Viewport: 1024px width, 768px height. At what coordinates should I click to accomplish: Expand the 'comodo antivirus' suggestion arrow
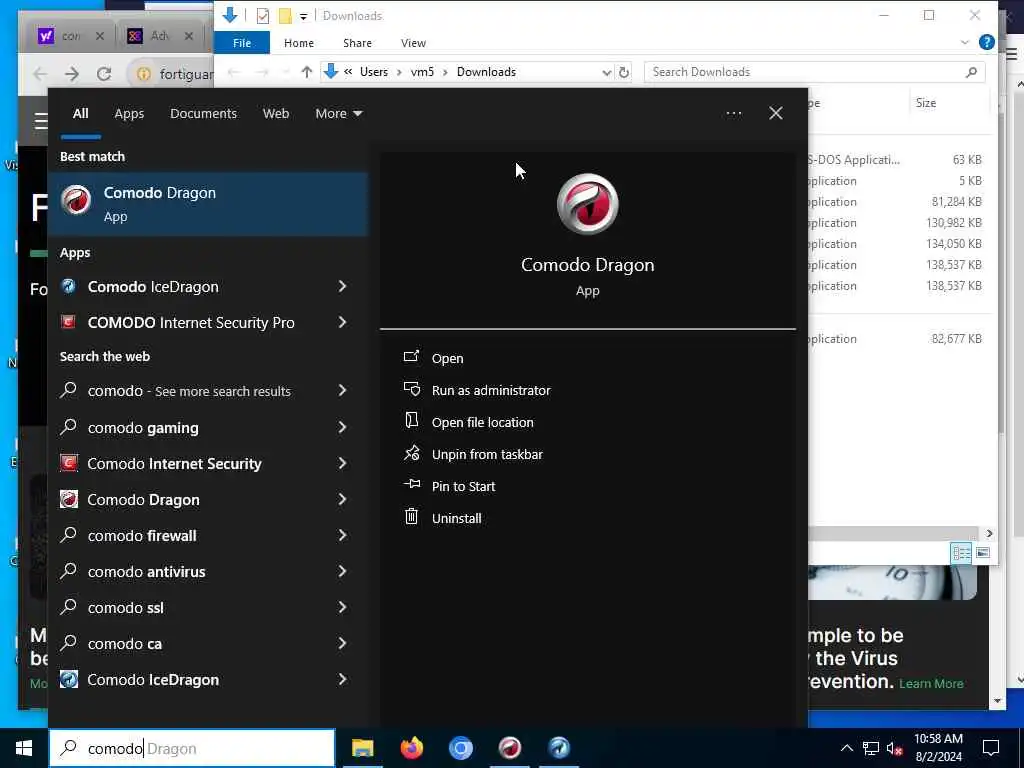click(x=342, y=571)
